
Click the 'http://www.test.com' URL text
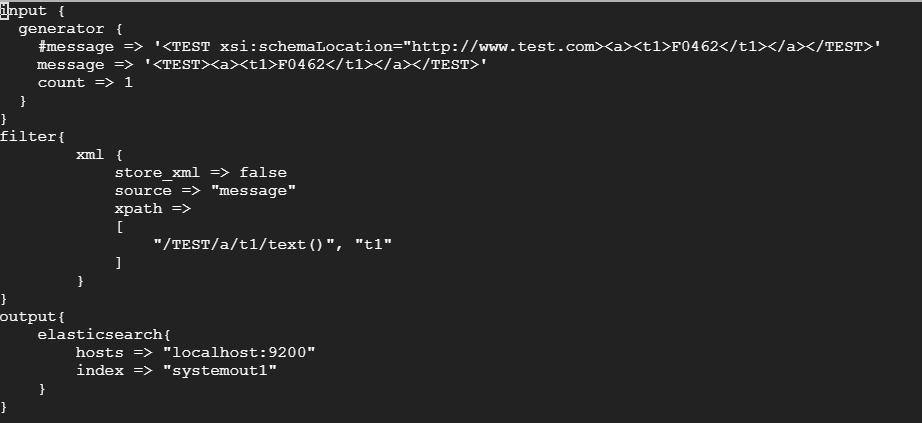coord(502,47)
